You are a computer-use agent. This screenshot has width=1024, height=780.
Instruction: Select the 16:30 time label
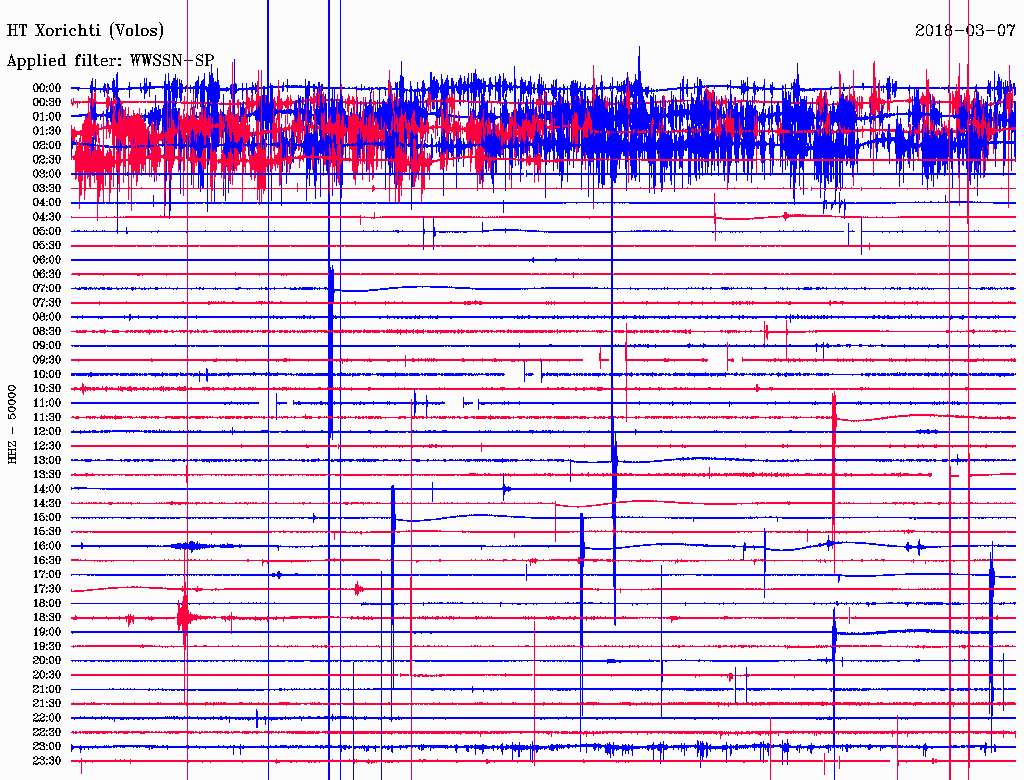[x=47, y=561]
